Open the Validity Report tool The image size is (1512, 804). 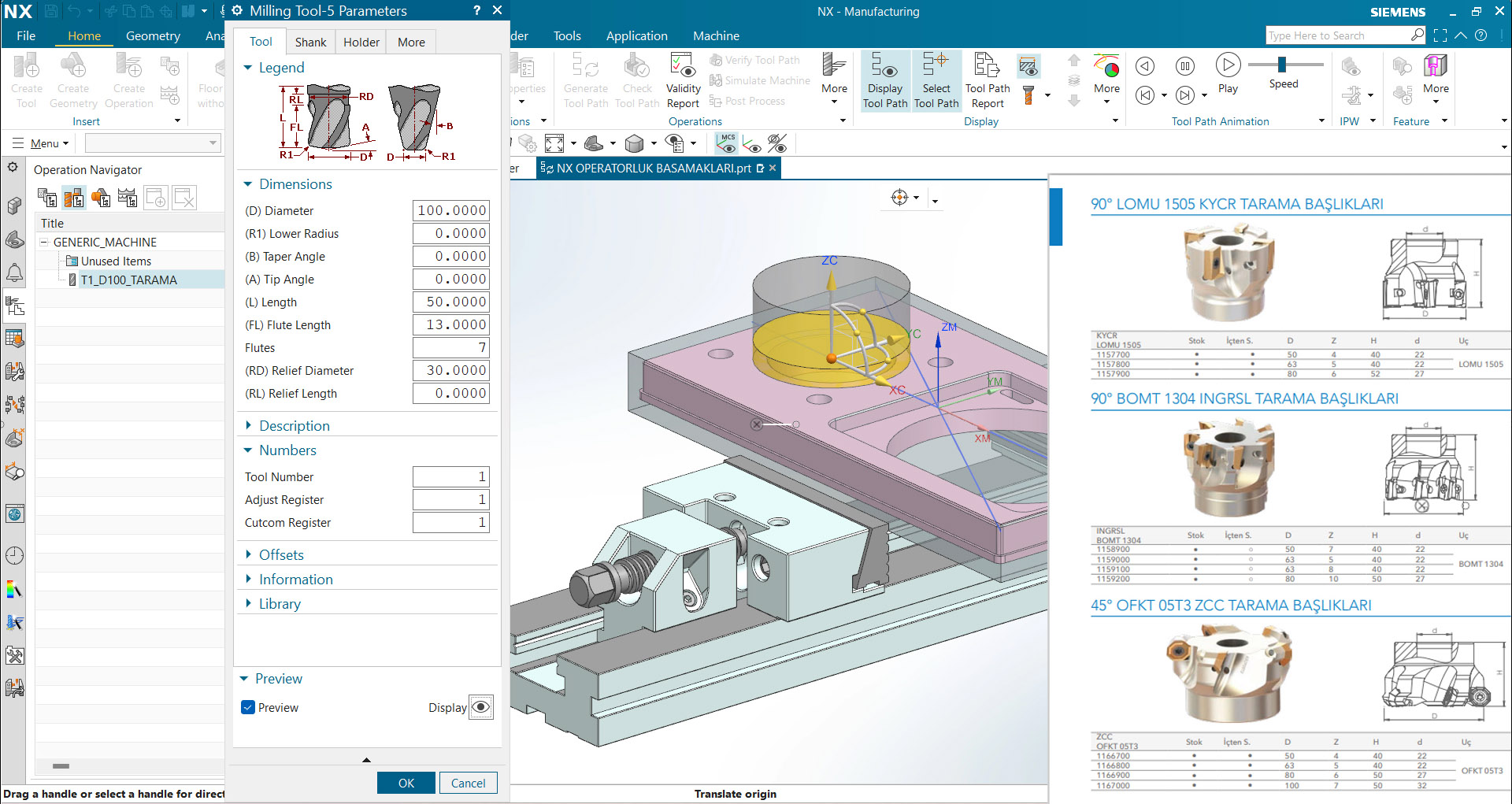pyautogui.click(x=682, y=79)
